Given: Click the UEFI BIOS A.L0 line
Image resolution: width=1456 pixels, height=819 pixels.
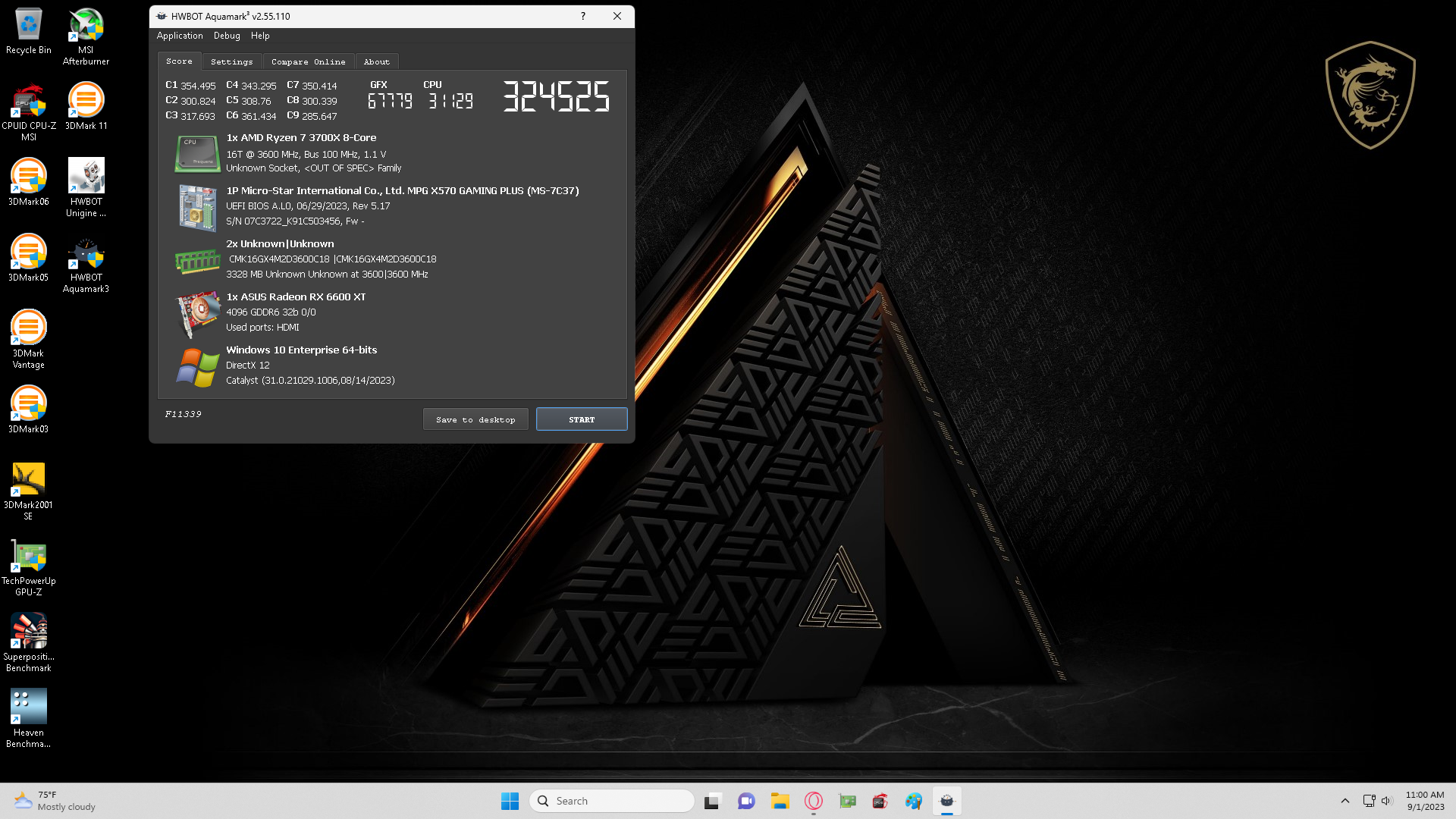Looking at the screenshot, I should pos(308,206).
